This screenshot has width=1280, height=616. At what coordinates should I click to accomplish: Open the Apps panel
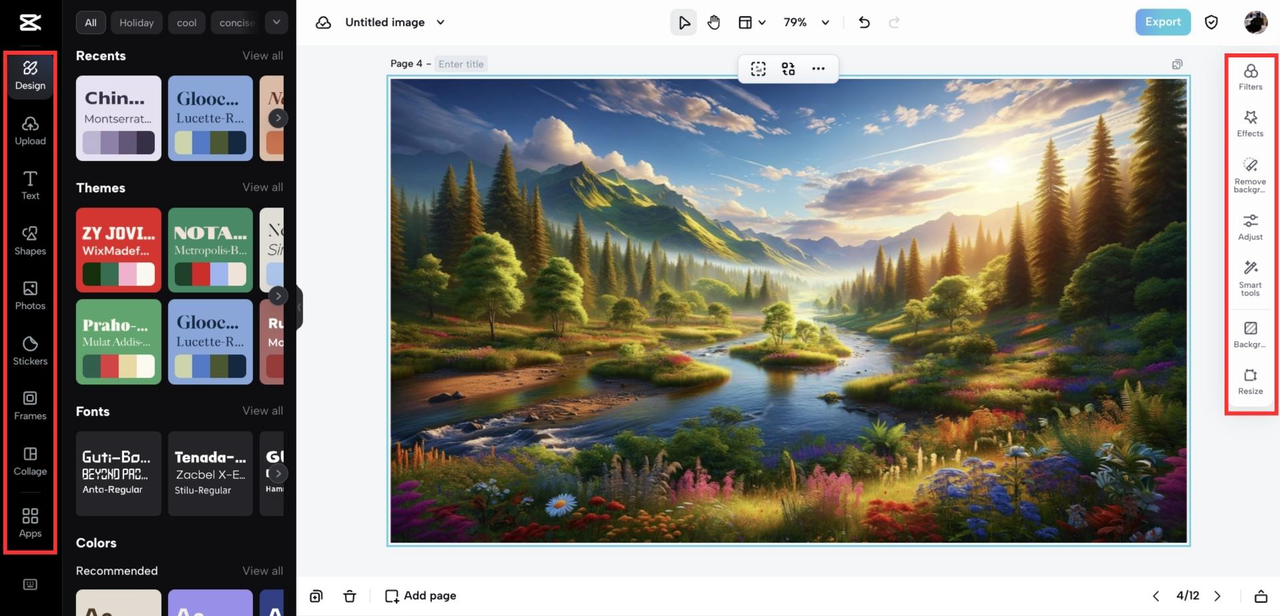30,523
